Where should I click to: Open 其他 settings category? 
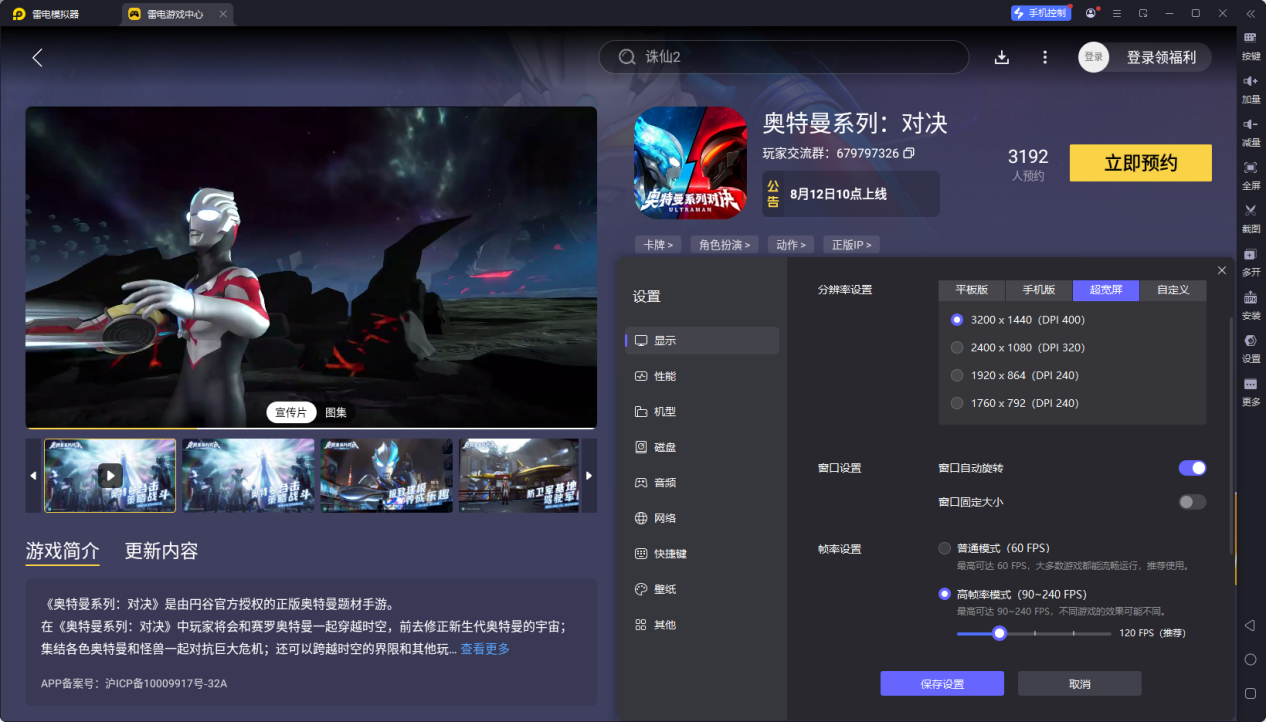(x=702, y=625)
